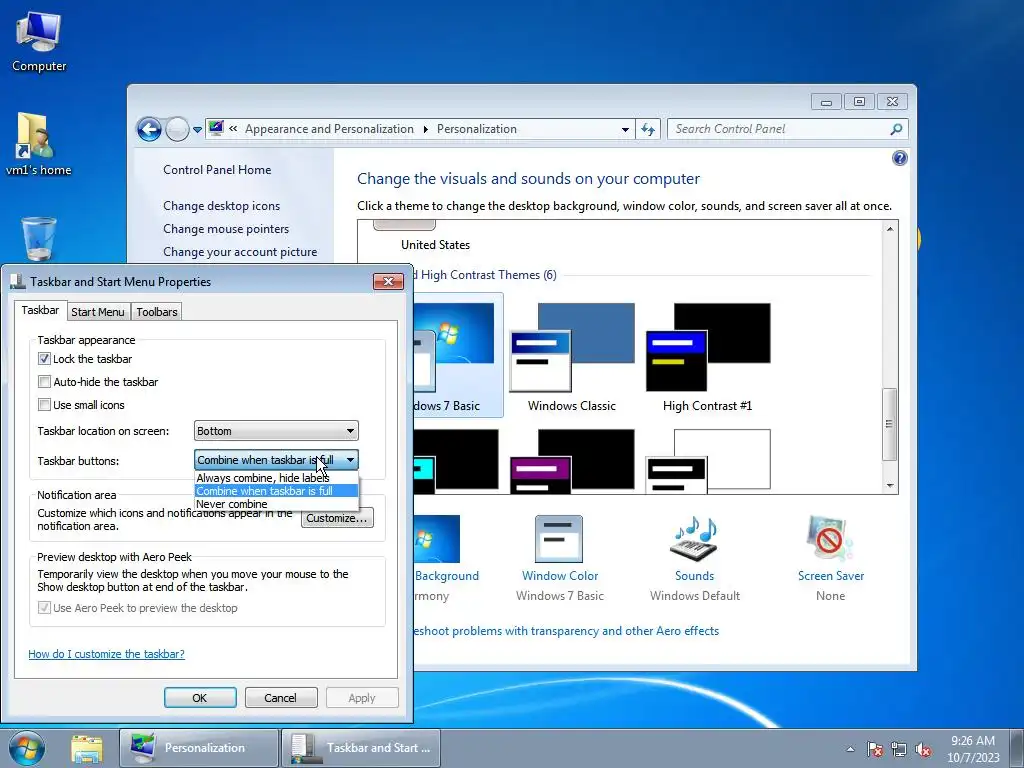The image size is (1024, 768).
Task: Open vm1's home folder icon
Action: (37, 145)
